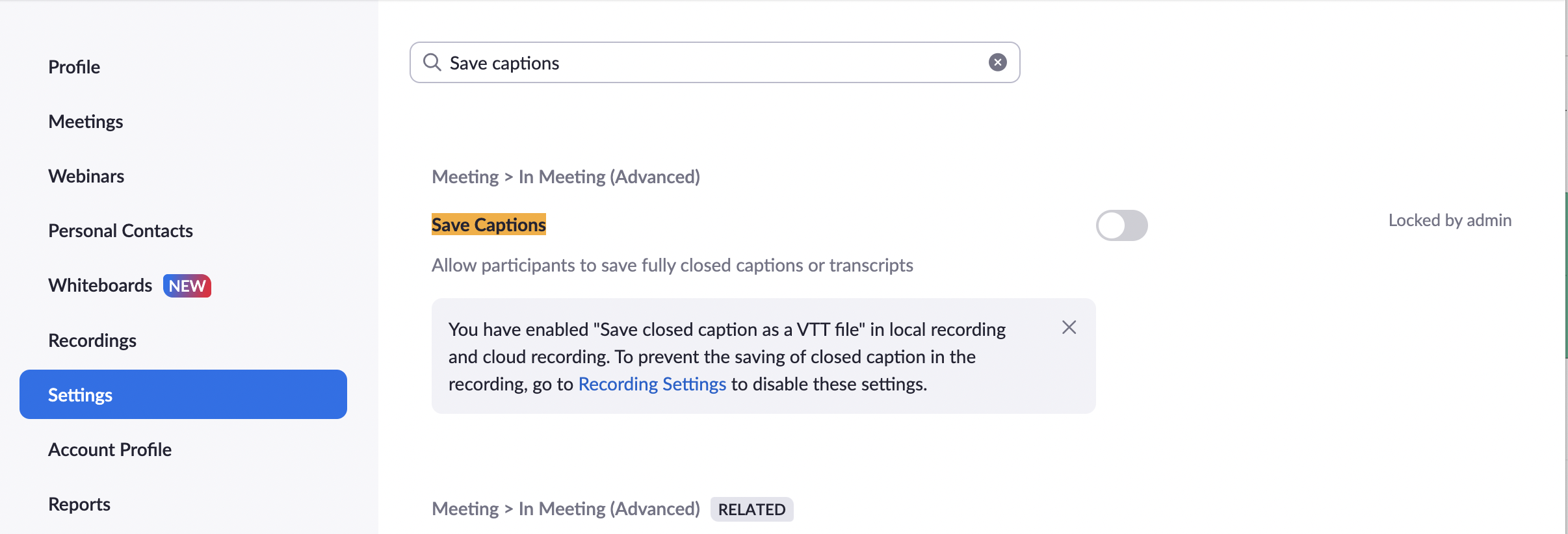
Task: Click the NEW badge beside Whiteboards
Action: [187, 286]
